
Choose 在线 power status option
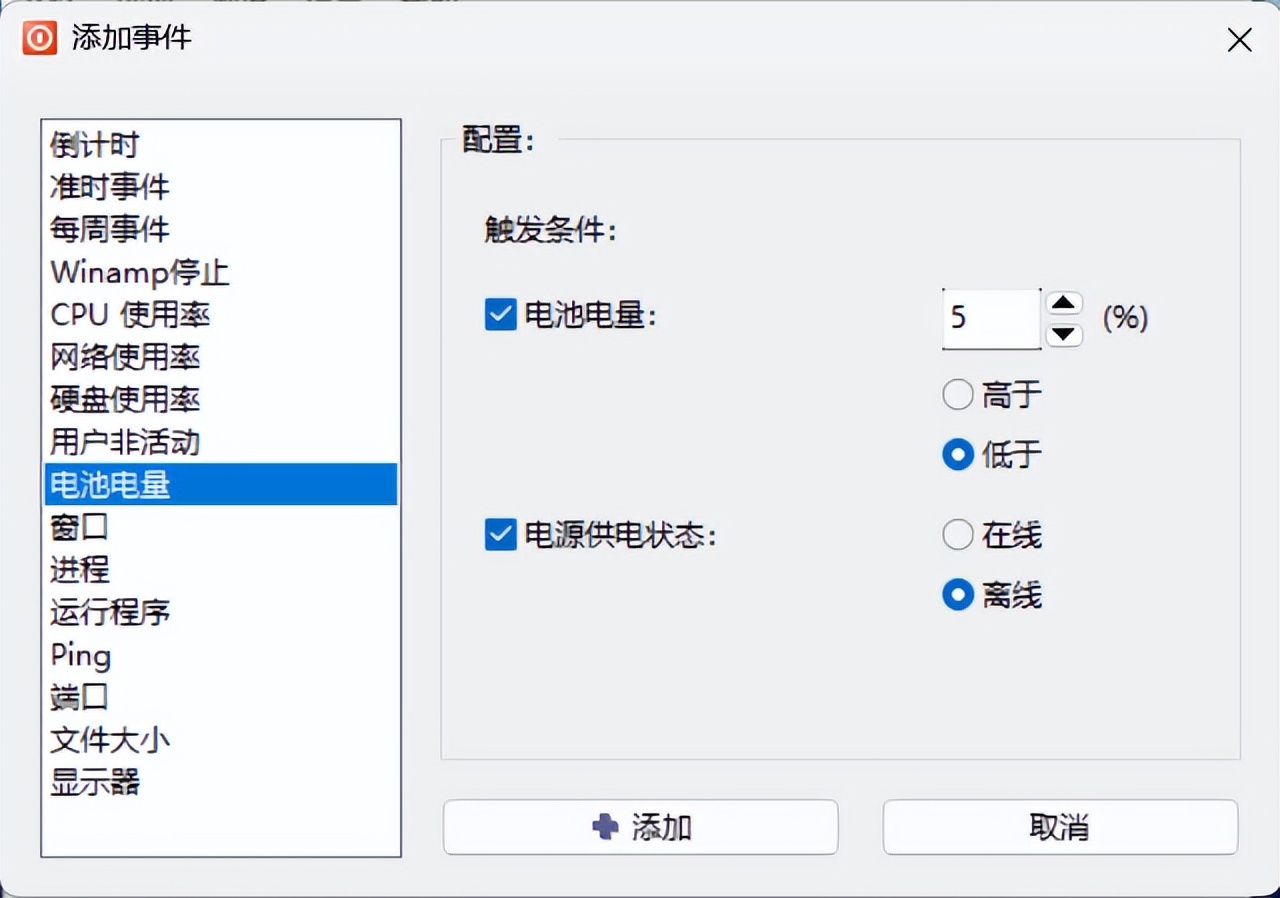coord(958,535)
